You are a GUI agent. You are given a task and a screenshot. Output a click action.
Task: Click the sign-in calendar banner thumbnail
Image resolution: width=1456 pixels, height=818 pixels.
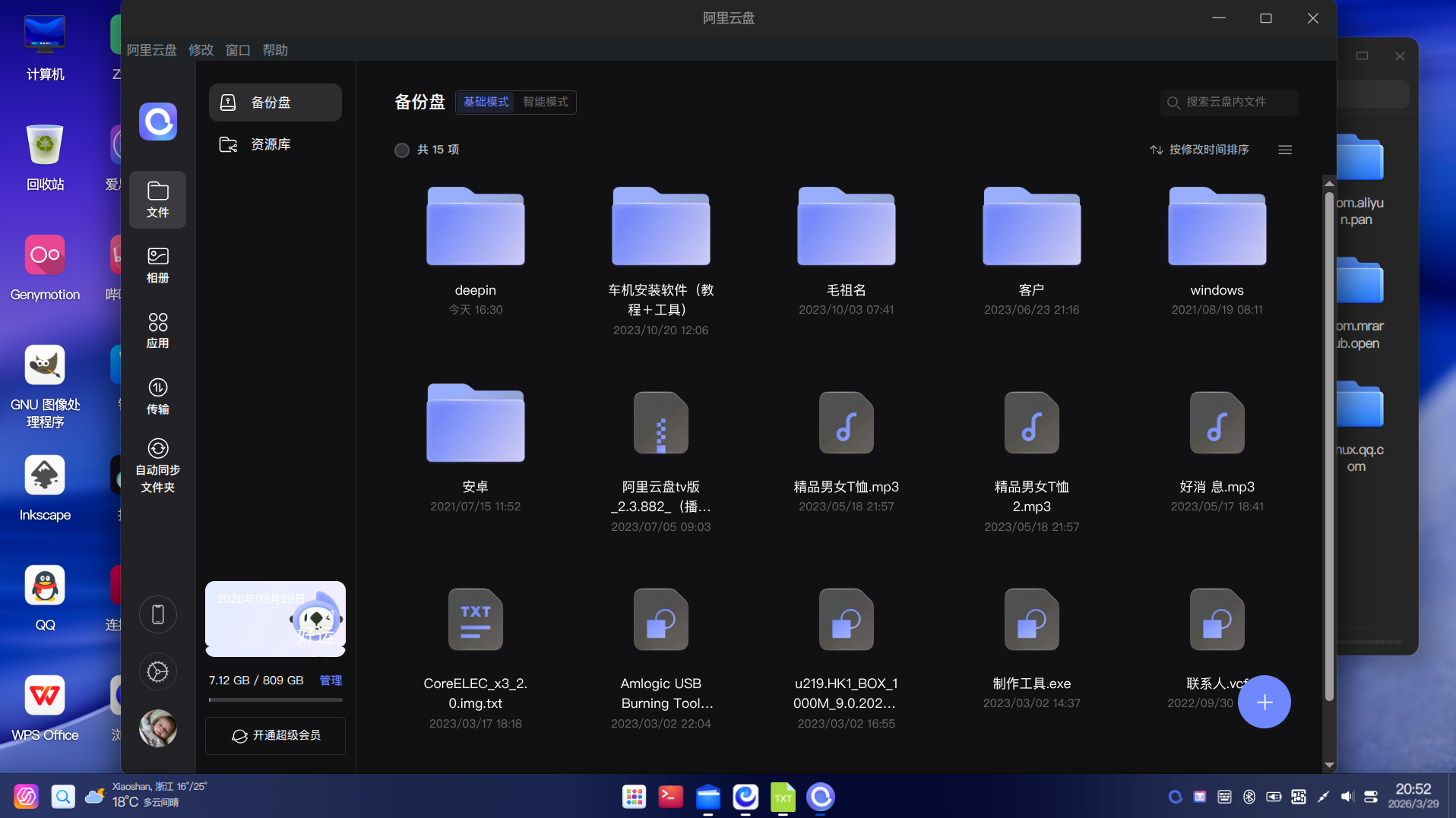click(x=275, y=619)
